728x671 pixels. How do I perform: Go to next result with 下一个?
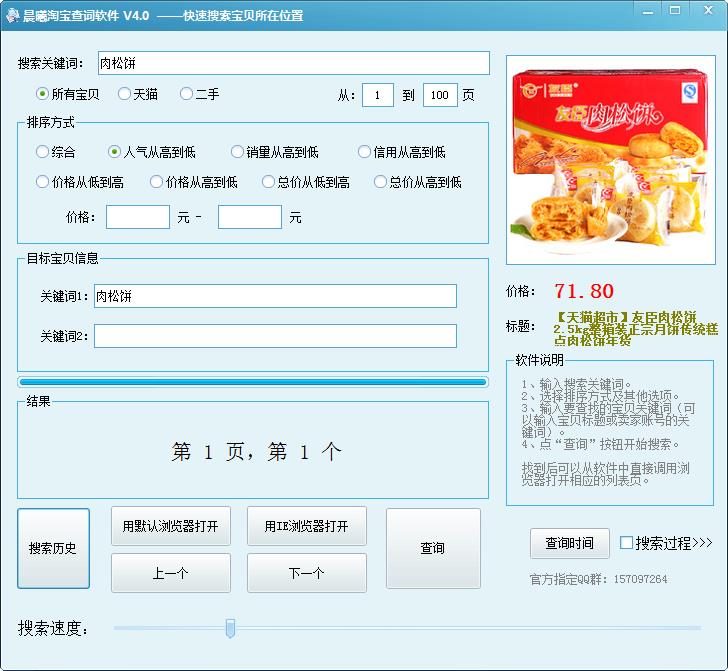click(x=307, y=573)
